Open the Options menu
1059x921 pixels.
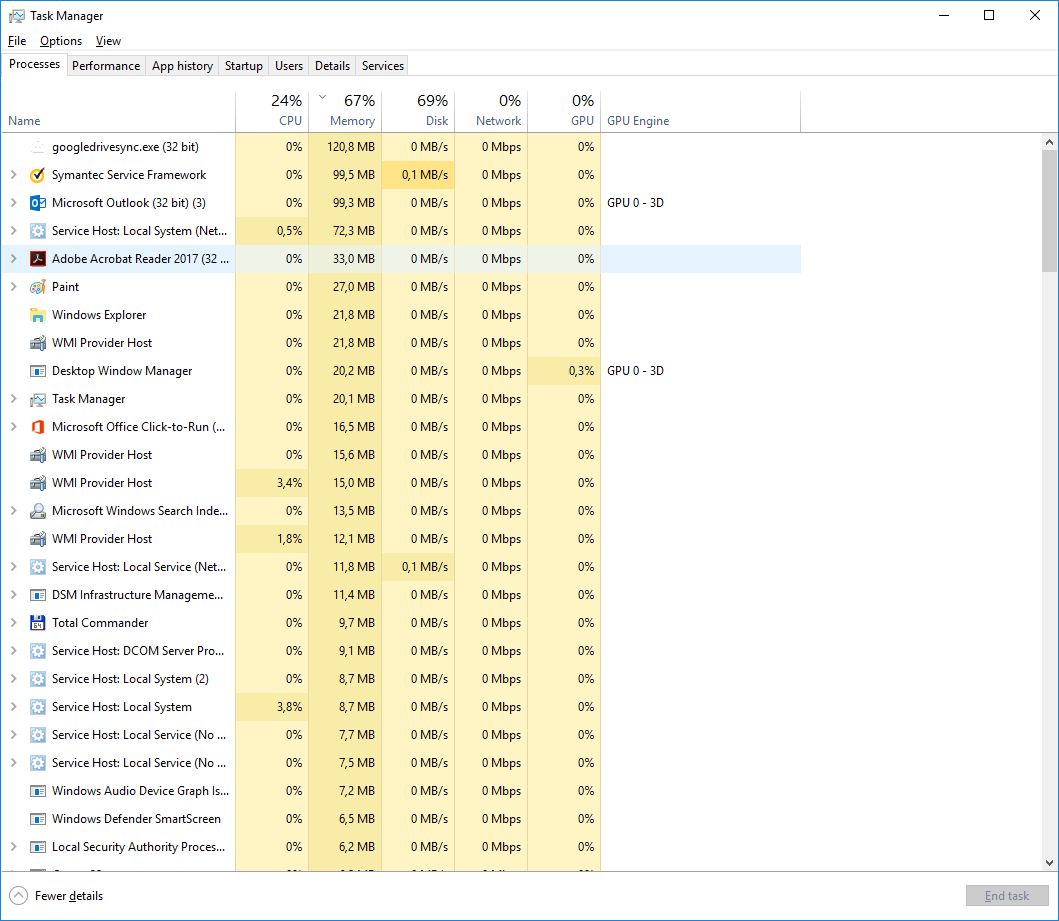[61, 41]
